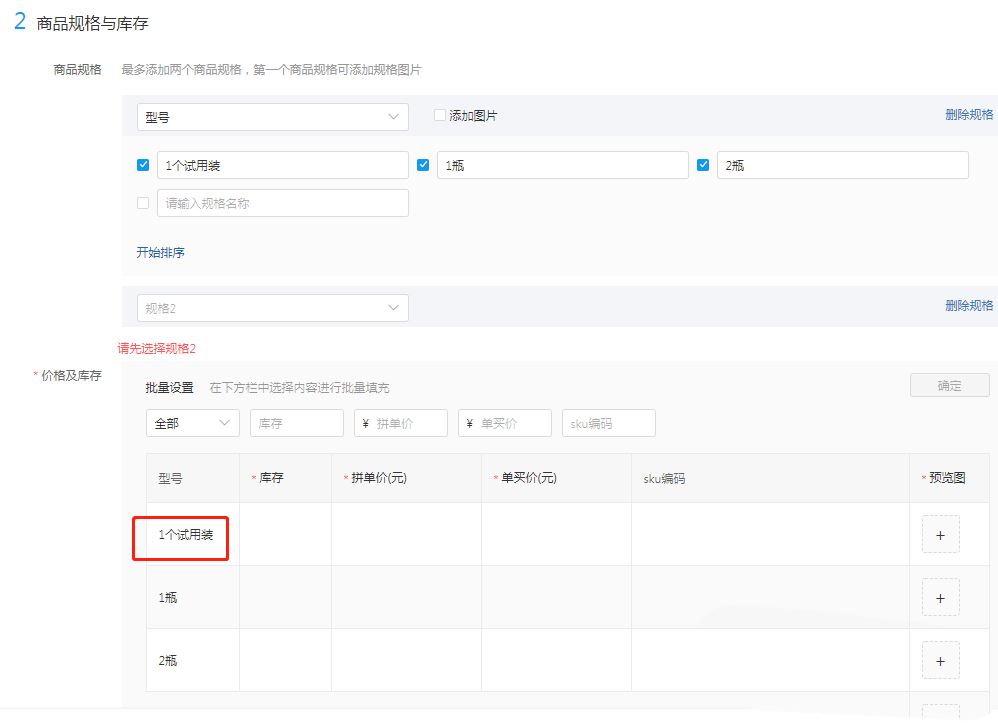
Task: Click 删除规格 link beside 规格2
Action: click(x=968, y=306)
